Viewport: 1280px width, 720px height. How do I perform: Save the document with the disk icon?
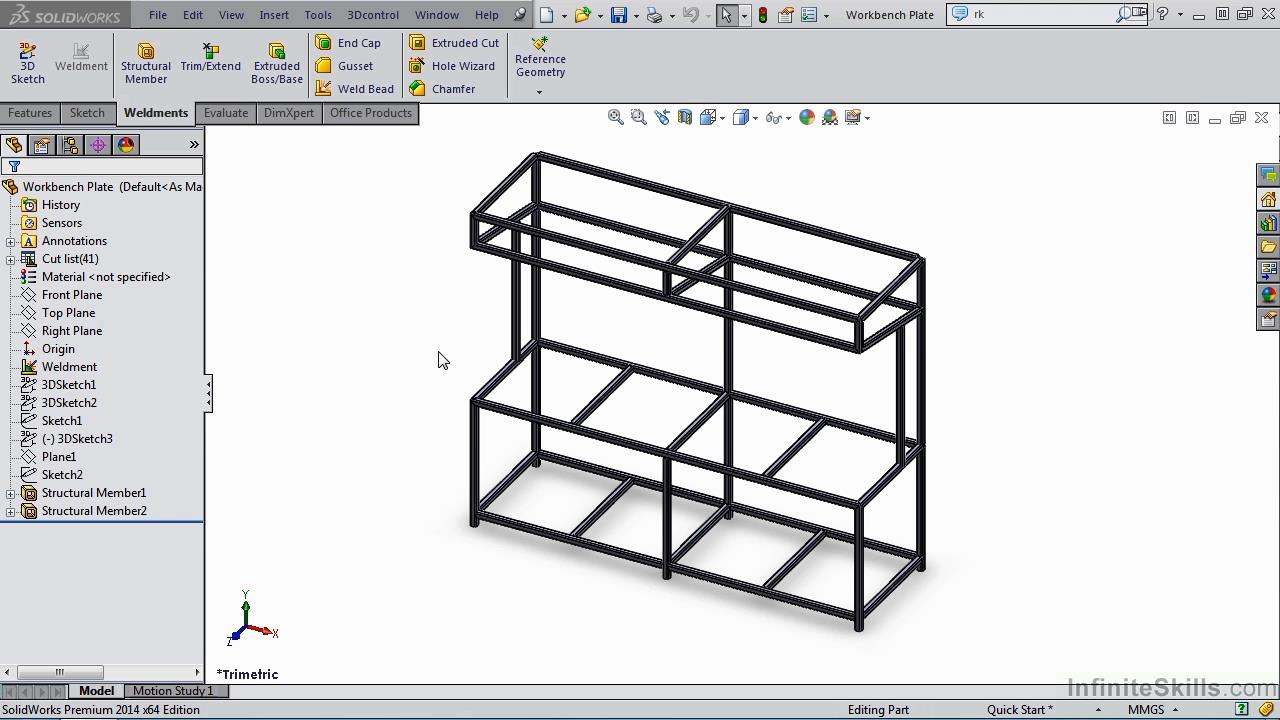[619, 15]
